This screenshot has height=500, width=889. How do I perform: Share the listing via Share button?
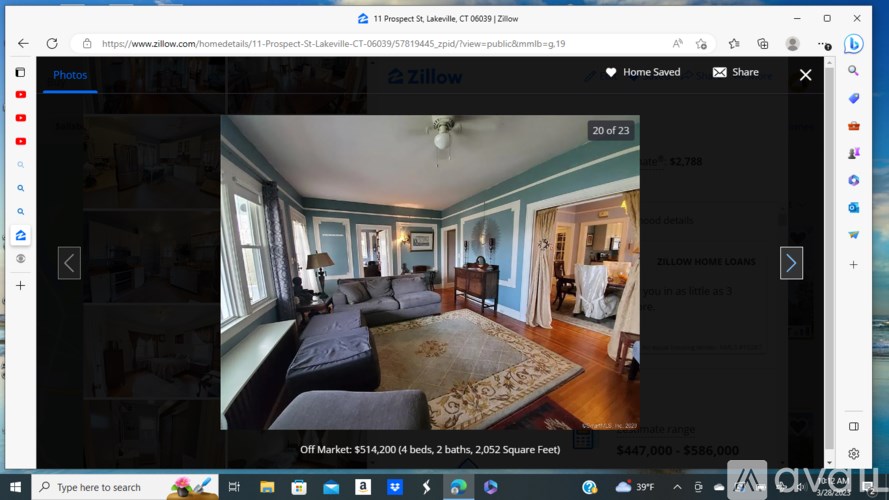pyautogui.click(x=736, y=73)
